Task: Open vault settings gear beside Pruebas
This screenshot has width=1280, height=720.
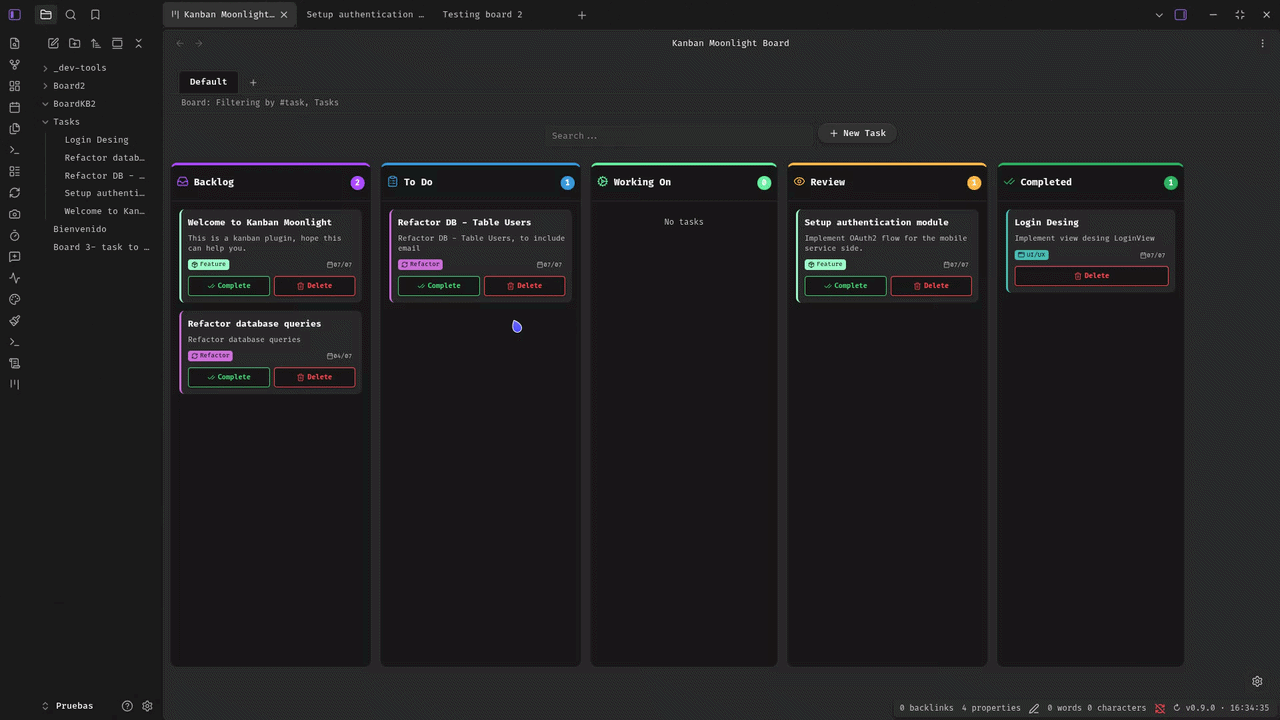Action: click(147, 706)
